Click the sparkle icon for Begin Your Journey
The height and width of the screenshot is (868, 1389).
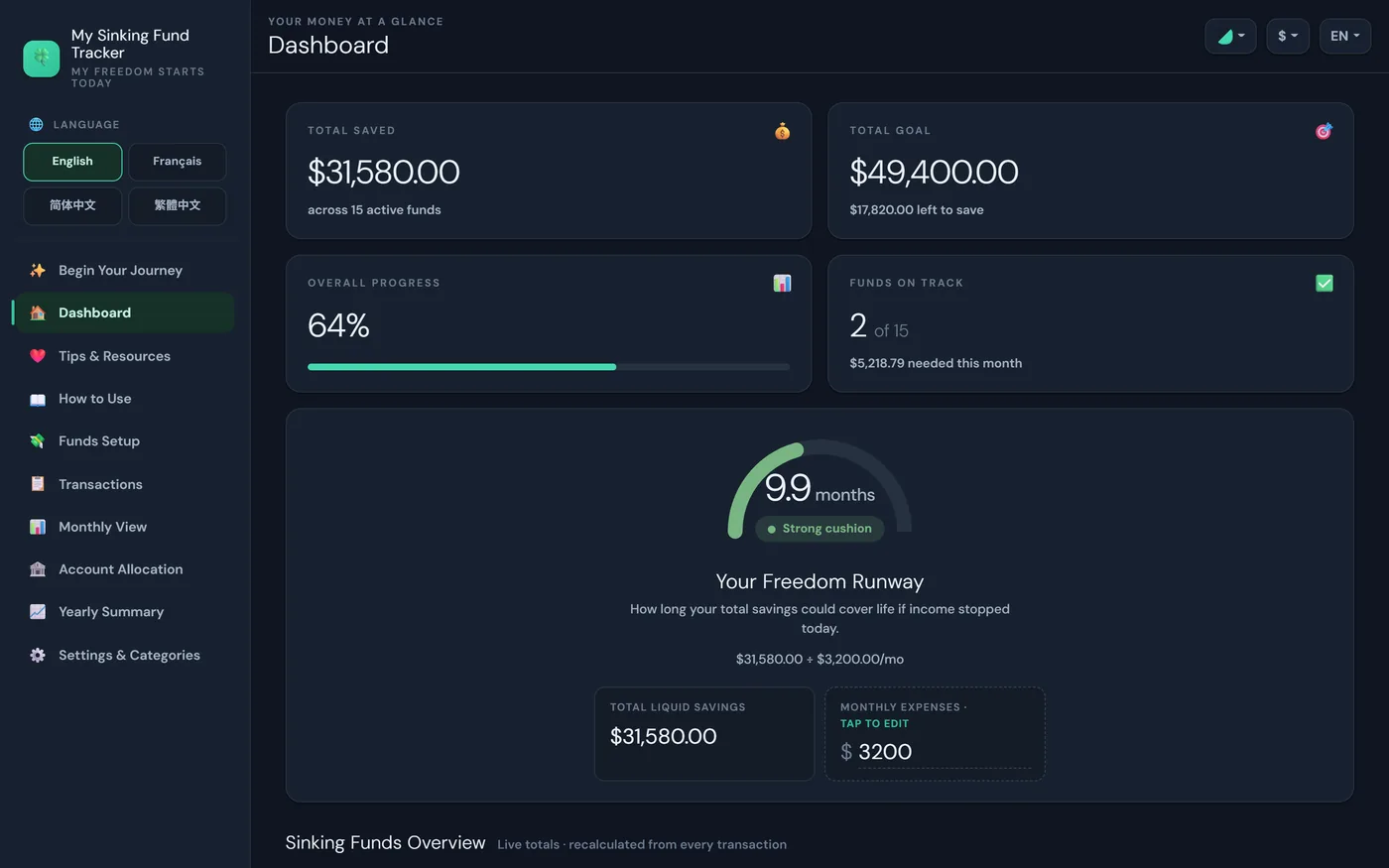[x=38, y=270]
